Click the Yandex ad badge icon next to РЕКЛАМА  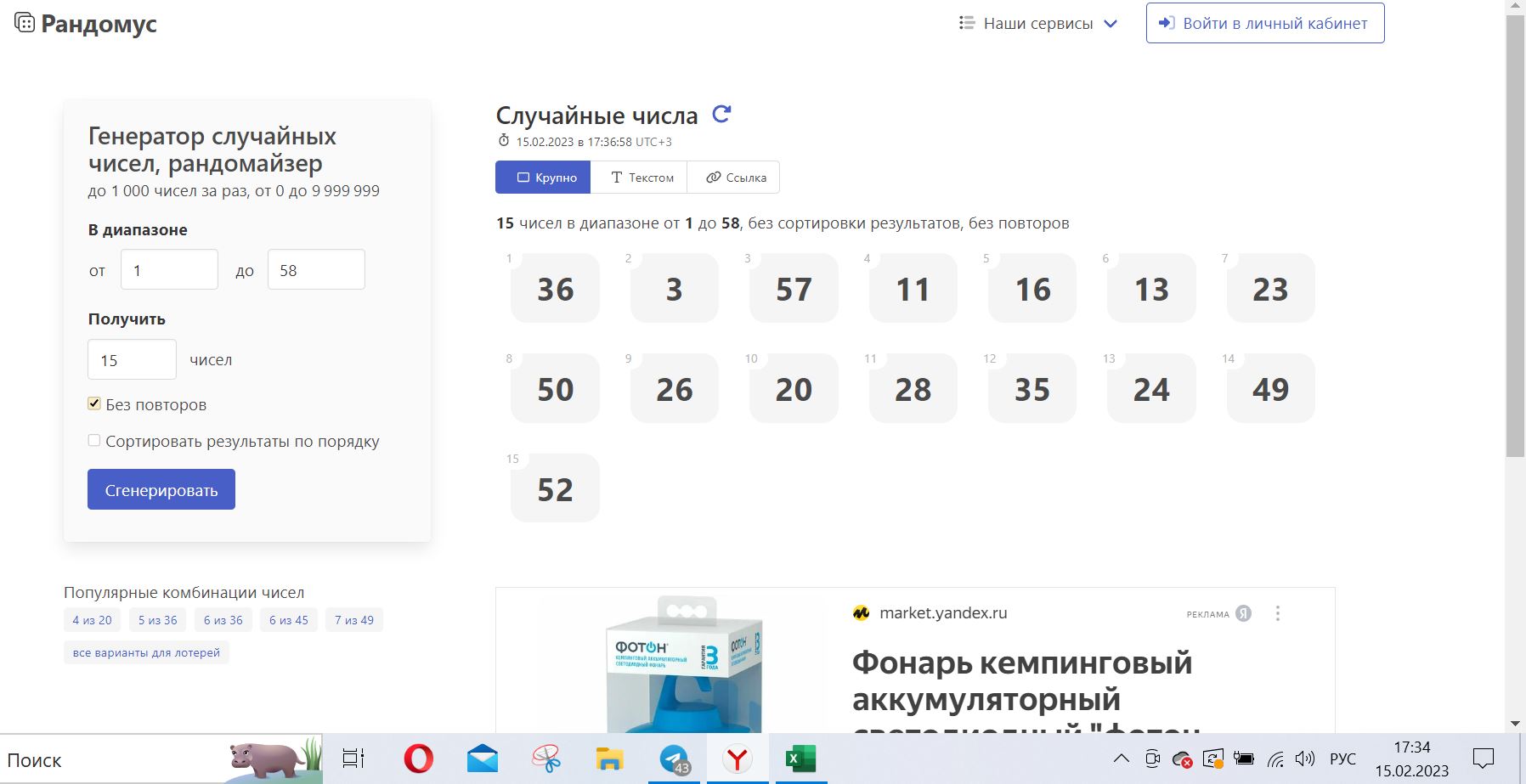click(x=1243, y=613)
